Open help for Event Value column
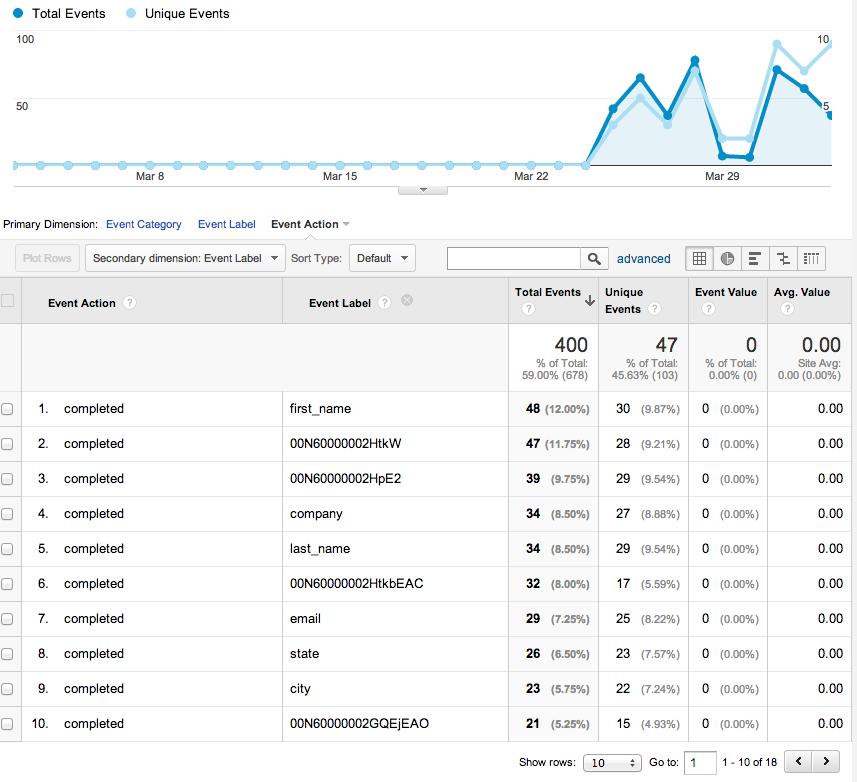857x782 pixels. 708,309
